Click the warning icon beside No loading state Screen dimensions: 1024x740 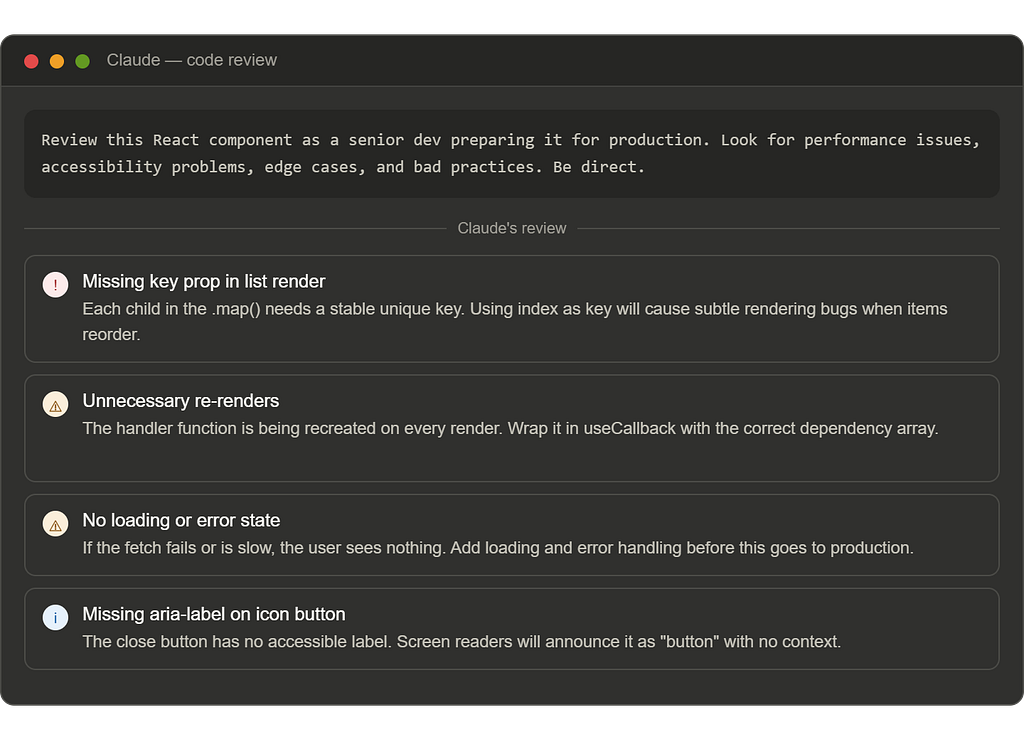[x=56, y=524]
